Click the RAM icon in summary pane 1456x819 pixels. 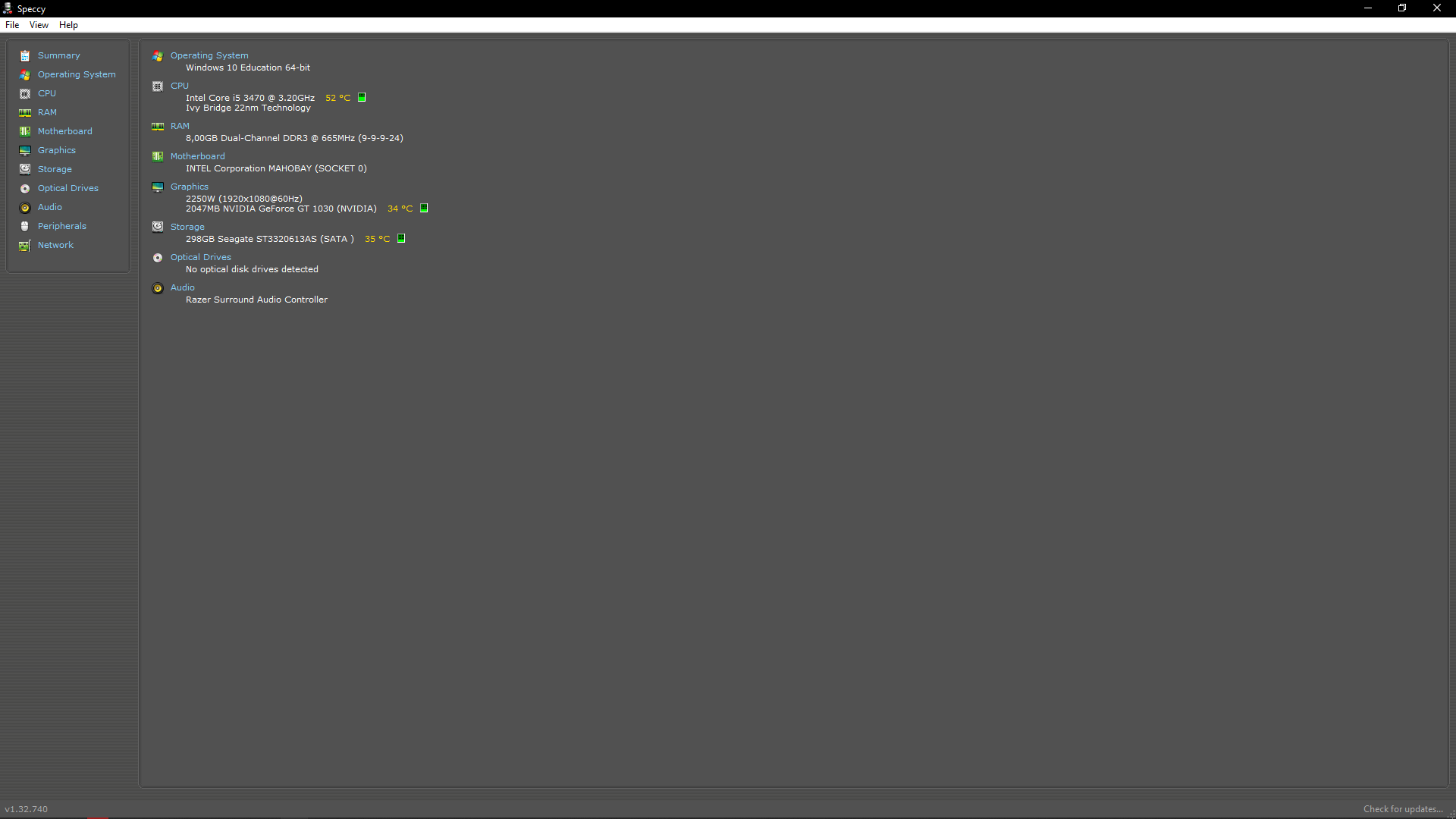pyautogui.click(x=158, y=127)
